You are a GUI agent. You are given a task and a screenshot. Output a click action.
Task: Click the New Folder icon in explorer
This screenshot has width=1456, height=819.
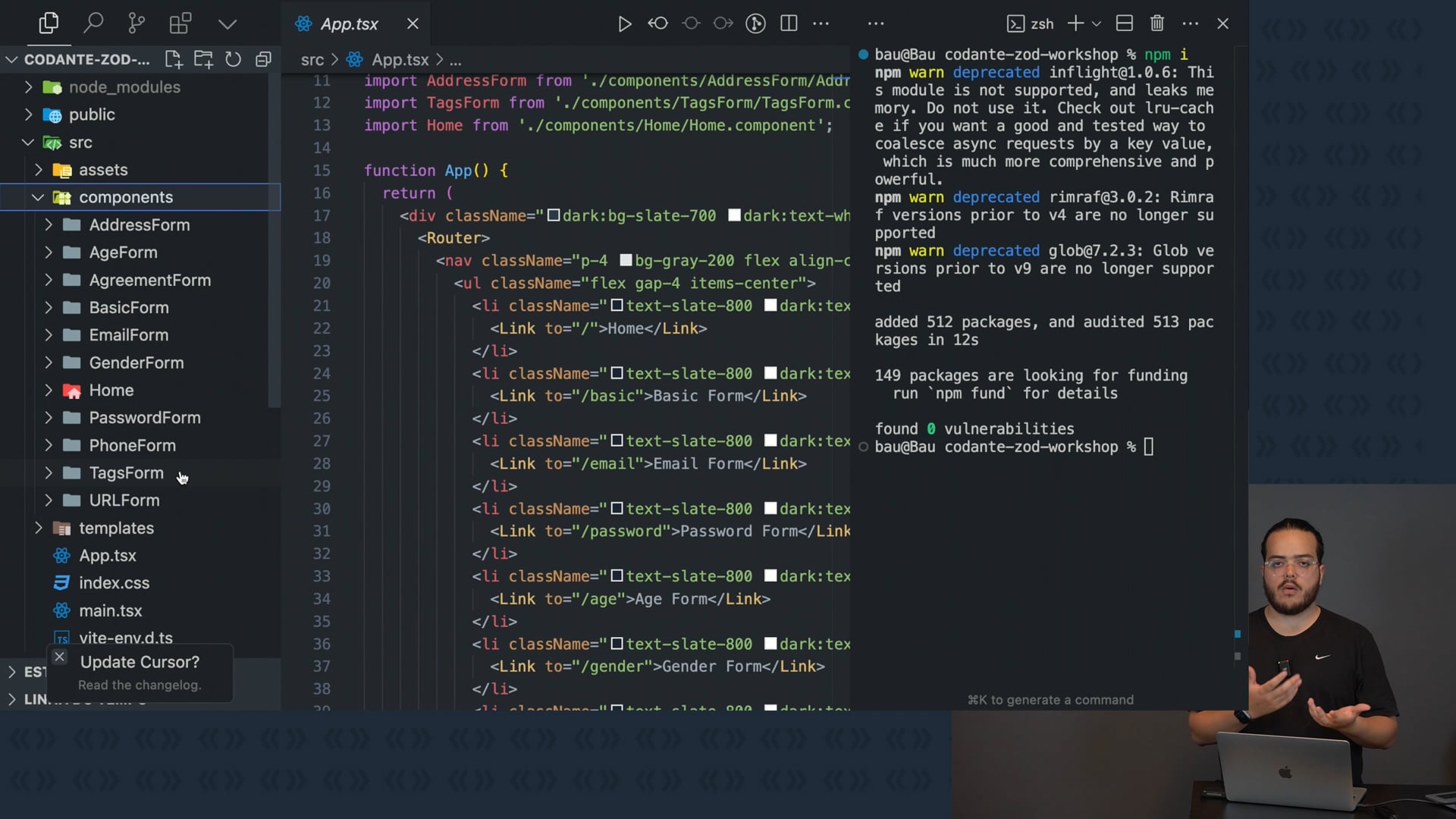click(x=203, y=59)
